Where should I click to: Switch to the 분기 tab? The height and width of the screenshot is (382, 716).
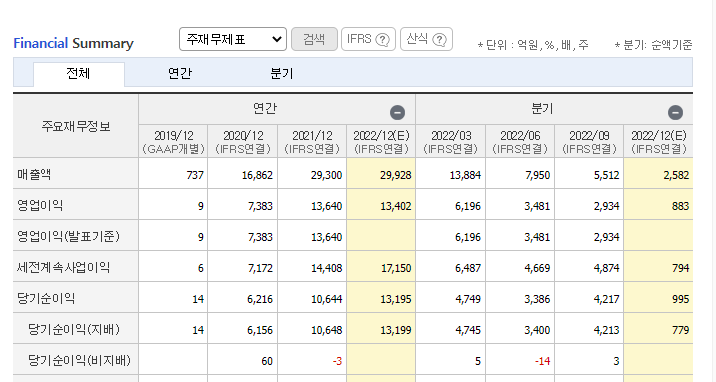(282, 73)
